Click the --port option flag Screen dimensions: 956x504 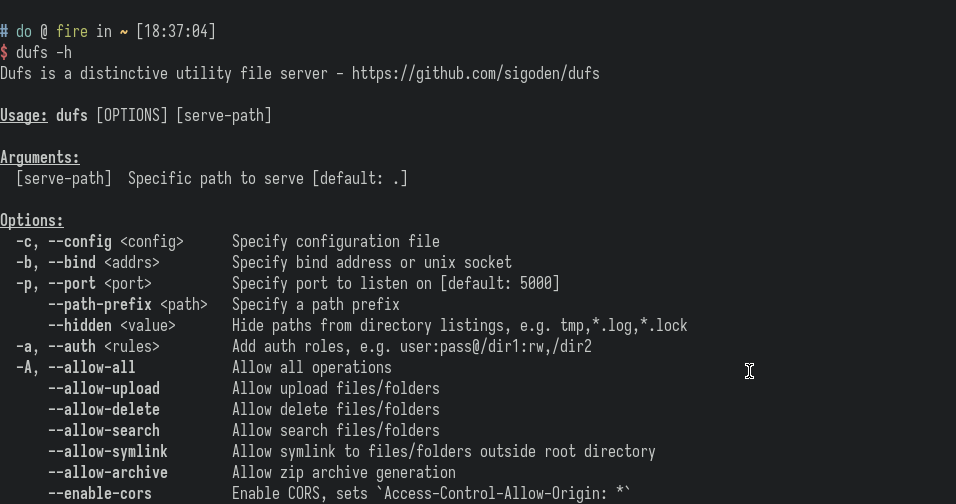72,284
